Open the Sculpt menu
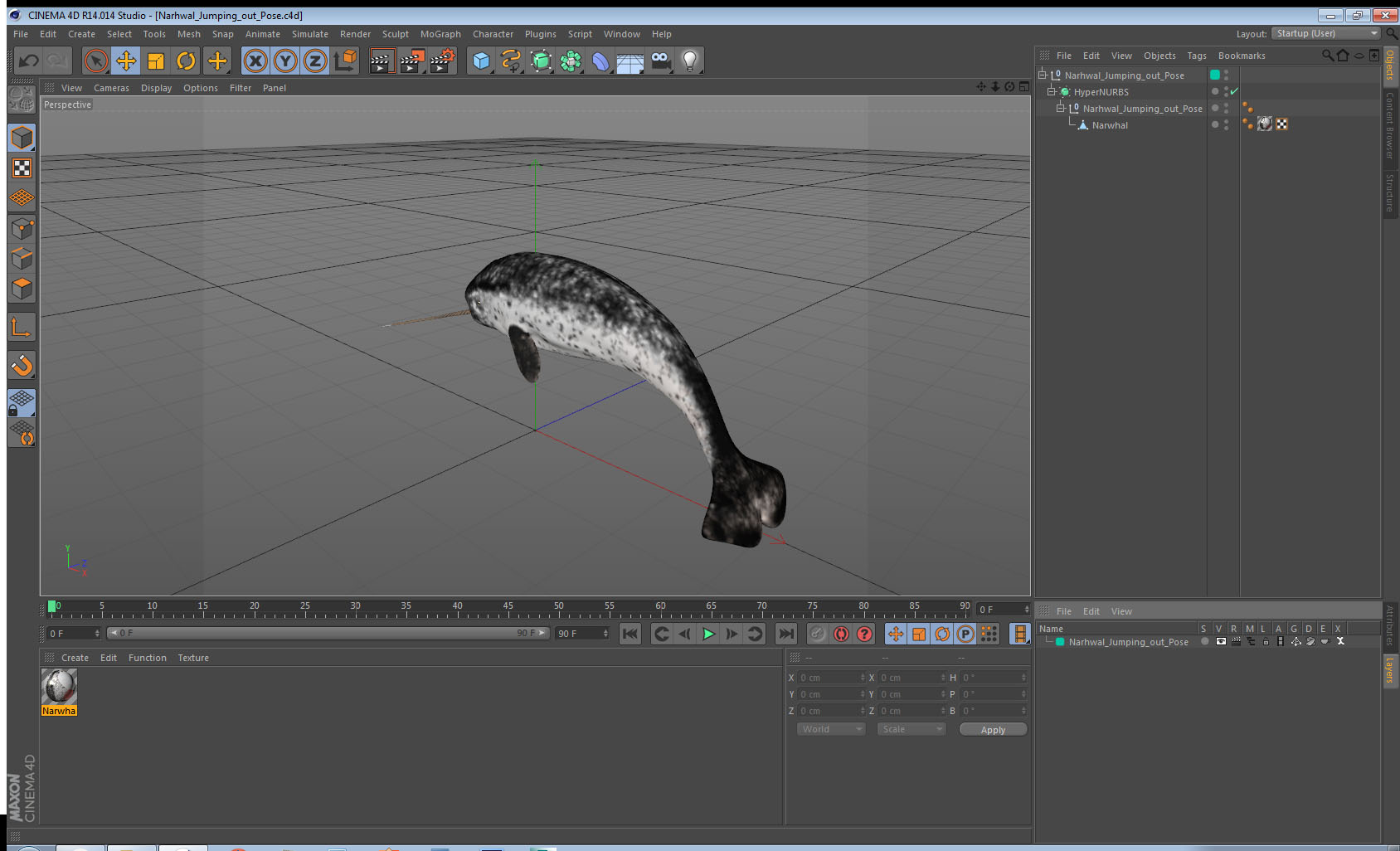Screen dimensions: 1400x851 tap(396, 34)
